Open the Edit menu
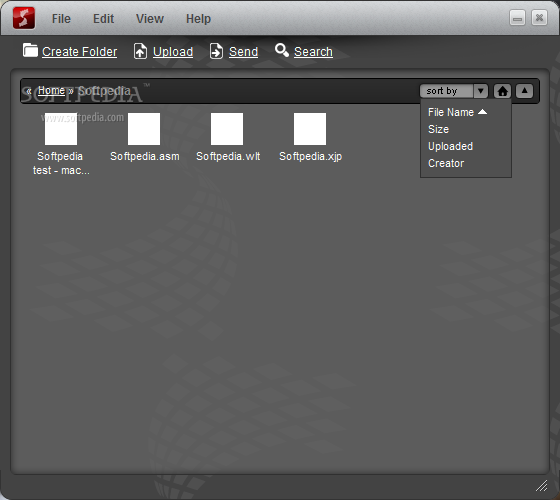560x500 pixels. (103, 19)
